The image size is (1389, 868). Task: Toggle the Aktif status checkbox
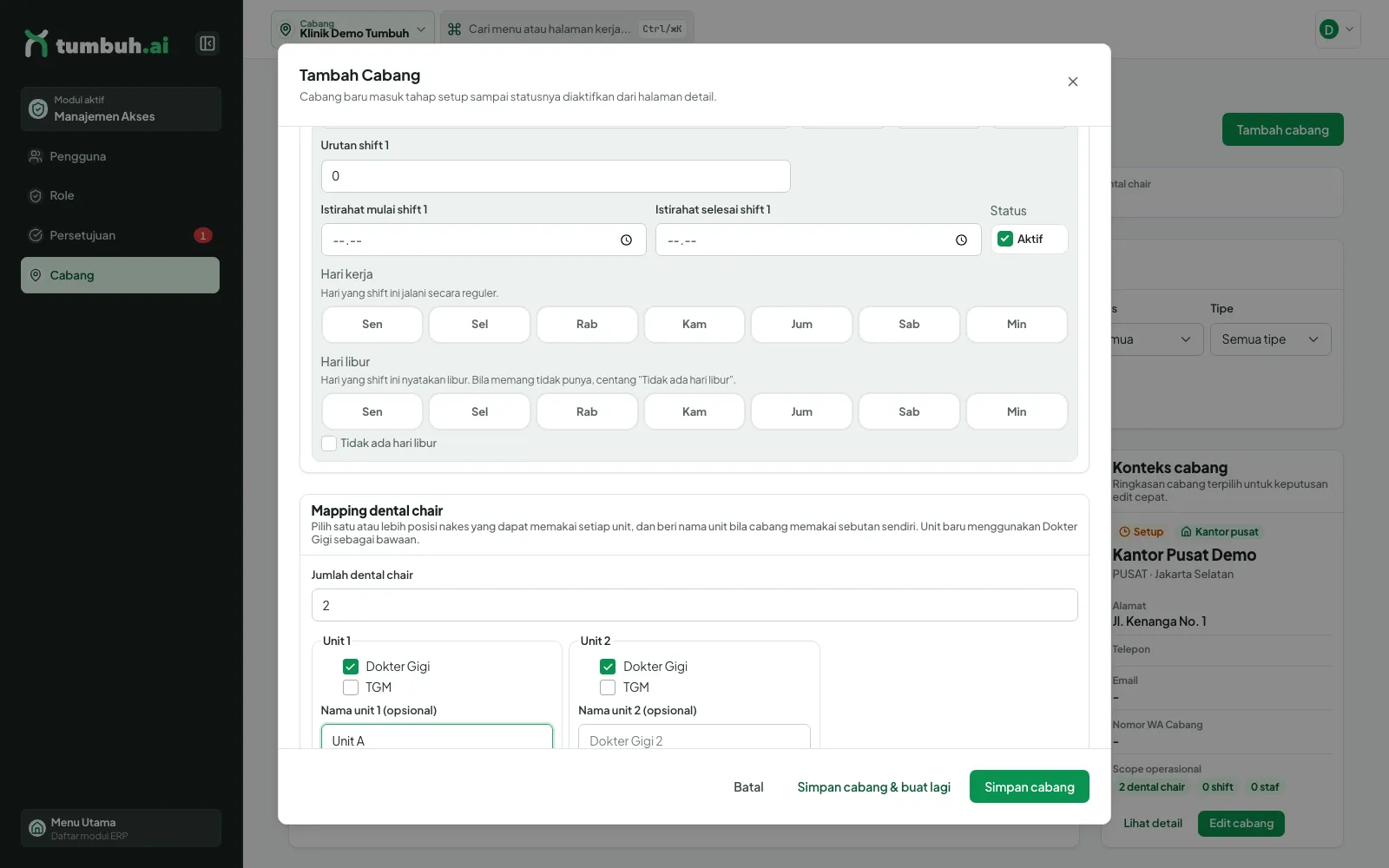click(1005, 239)
